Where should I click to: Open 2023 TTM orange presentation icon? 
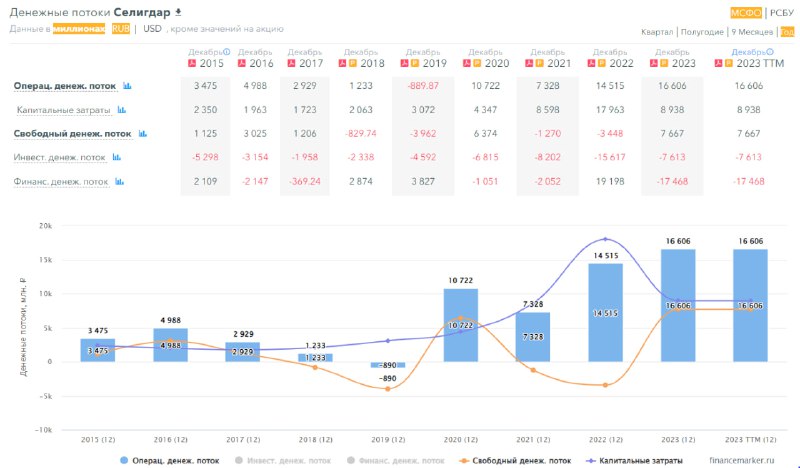[x=729, y=63]
